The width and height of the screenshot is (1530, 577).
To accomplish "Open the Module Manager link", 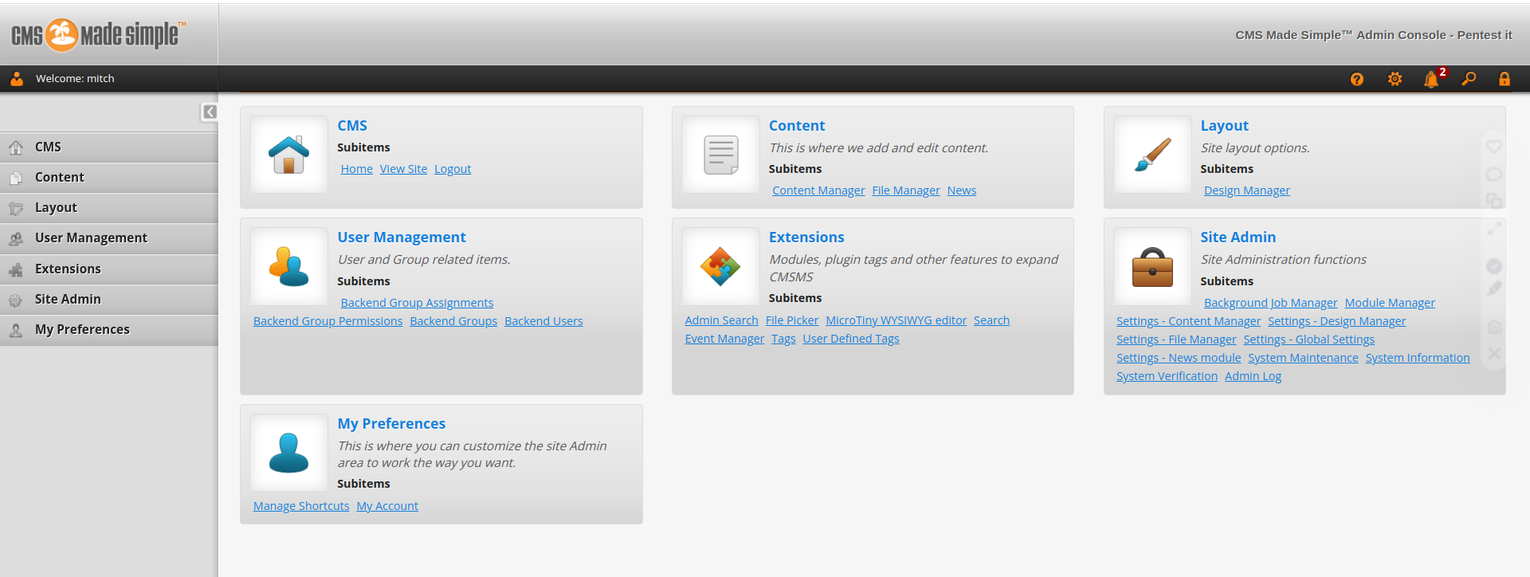I will pos(1390,303).
